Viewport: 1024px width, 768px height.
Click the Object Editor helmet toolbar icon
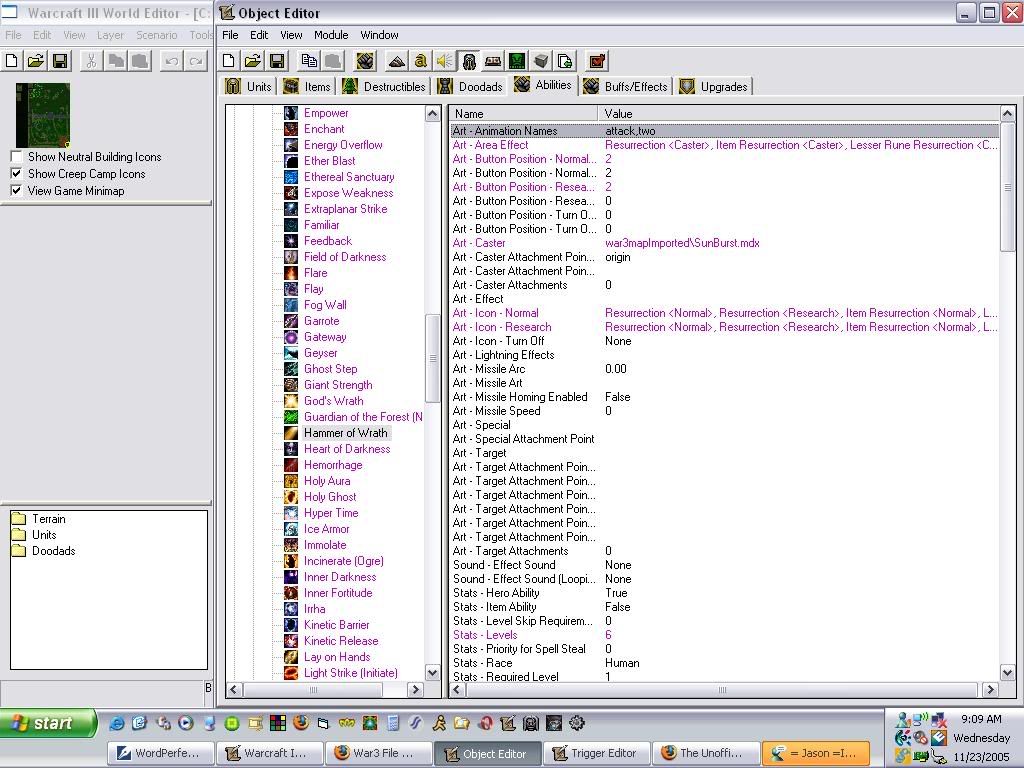click(469, 61)
